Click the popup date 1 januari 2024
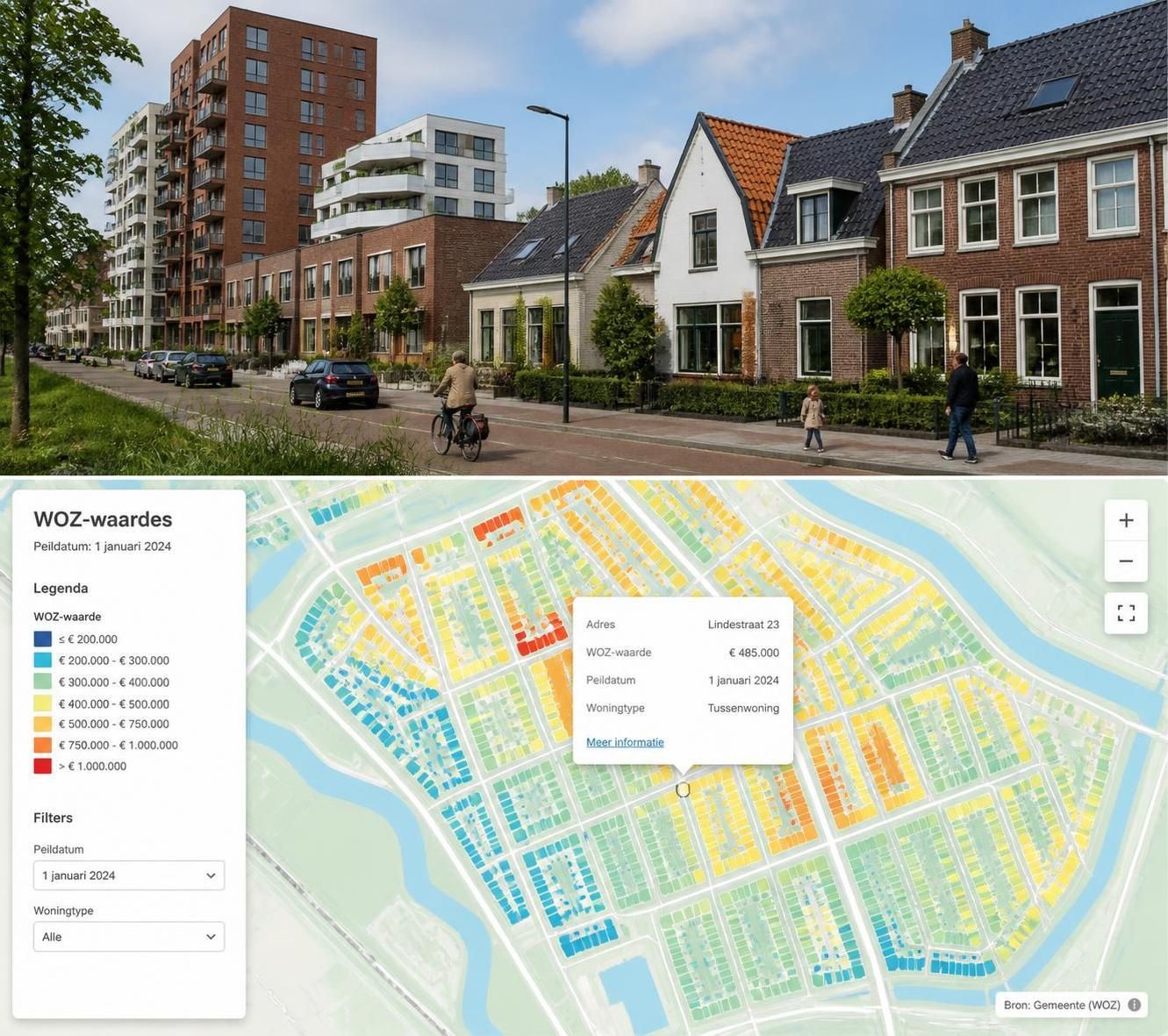 pyautogui.click(x=743, y=680)
